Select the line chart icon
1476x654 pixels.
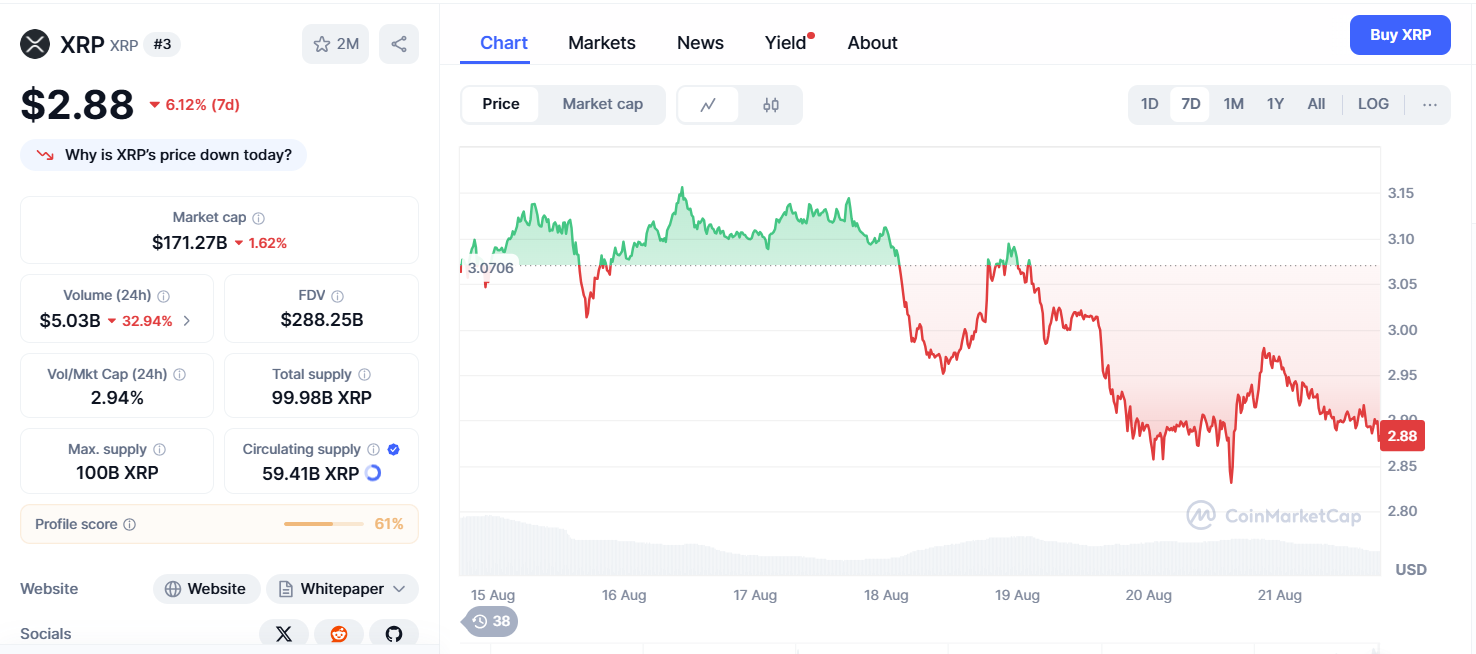pos(710,104)
